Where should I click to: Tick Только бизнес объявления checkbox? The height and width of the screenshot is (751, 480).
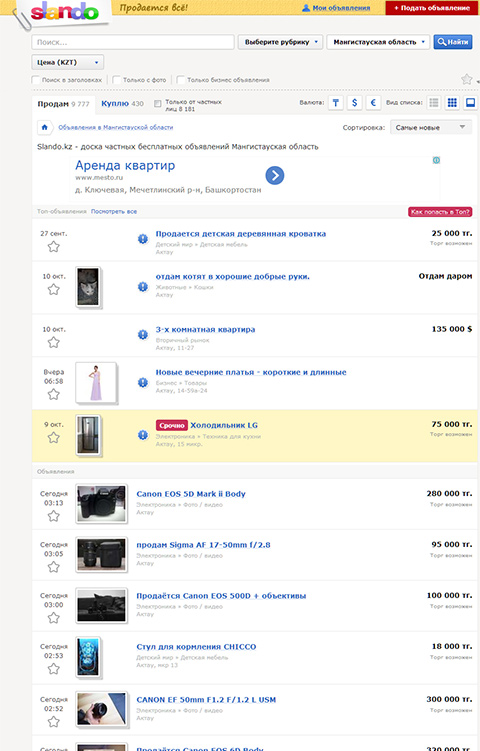pos(181,80)
